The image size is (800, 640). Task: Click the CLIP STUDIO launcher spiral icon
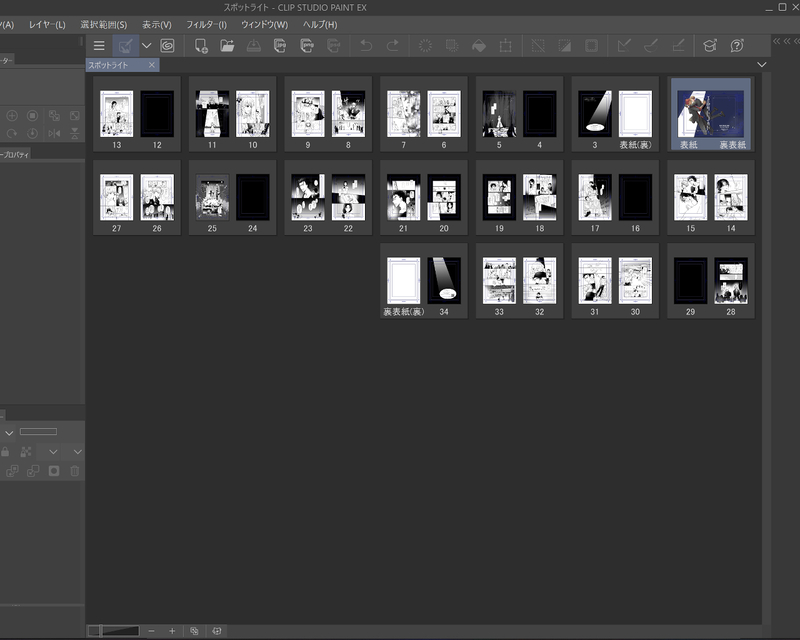167,45
